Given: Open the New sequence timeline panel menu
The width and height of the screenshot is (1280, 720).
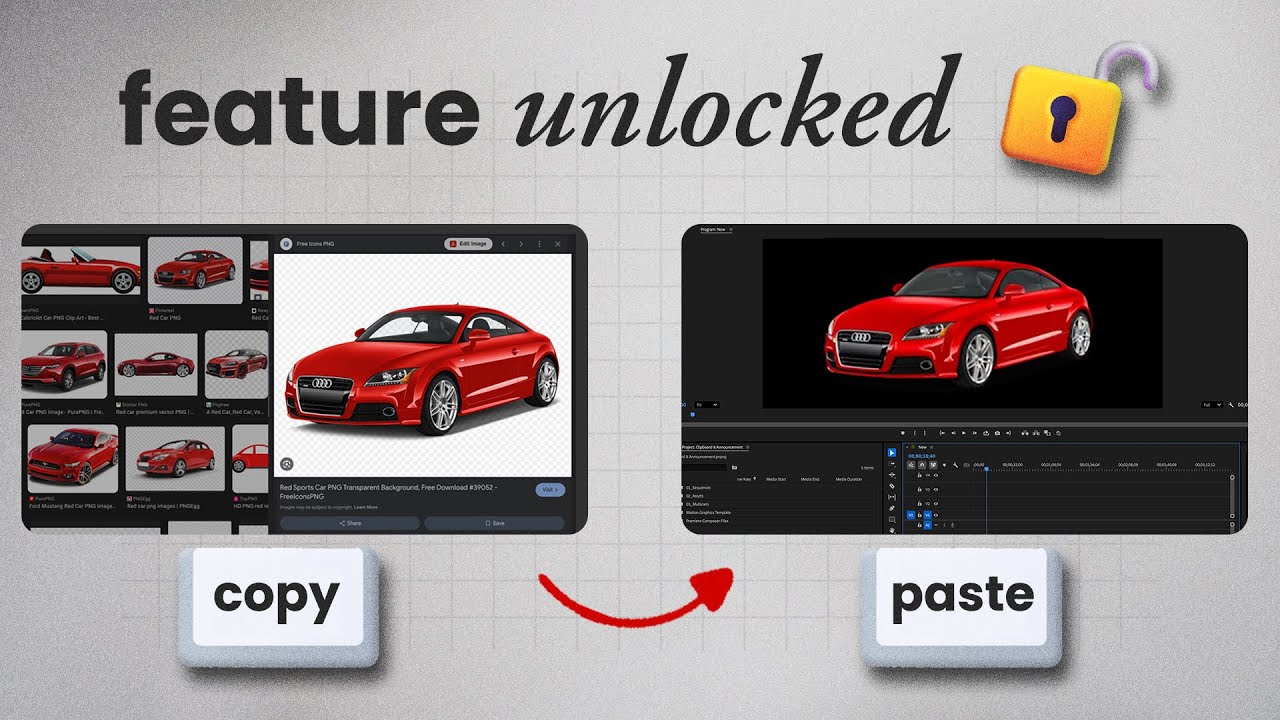Looking at the screenshot, I should [x=930, y=447].
